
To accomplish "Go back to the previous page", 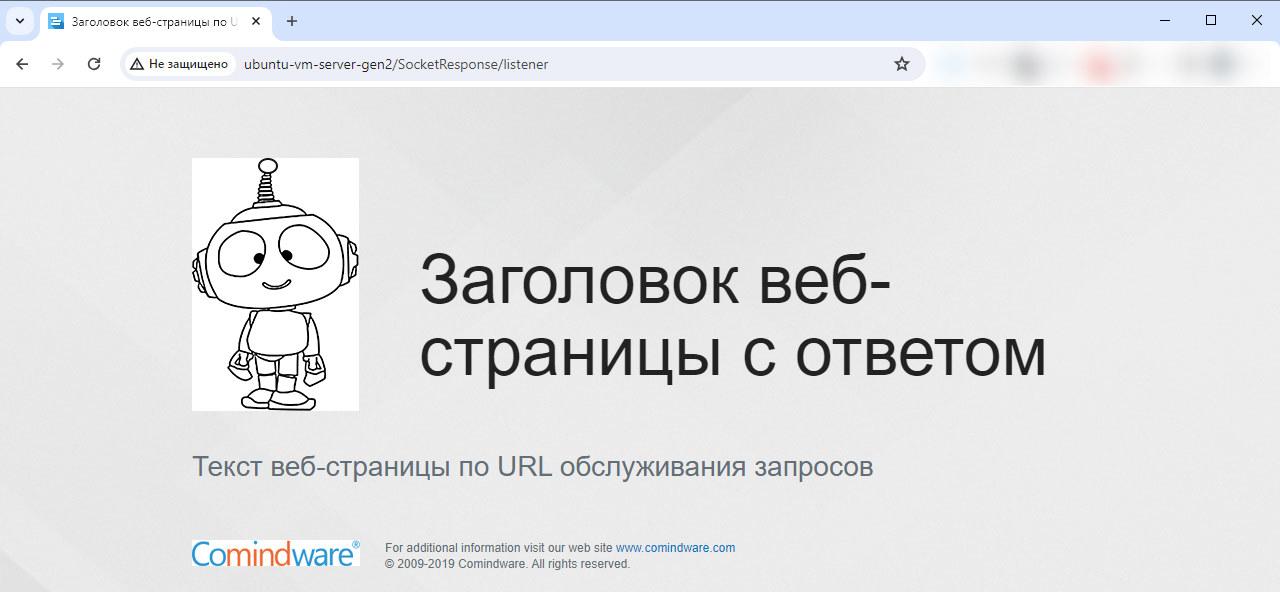I will 22,64.
